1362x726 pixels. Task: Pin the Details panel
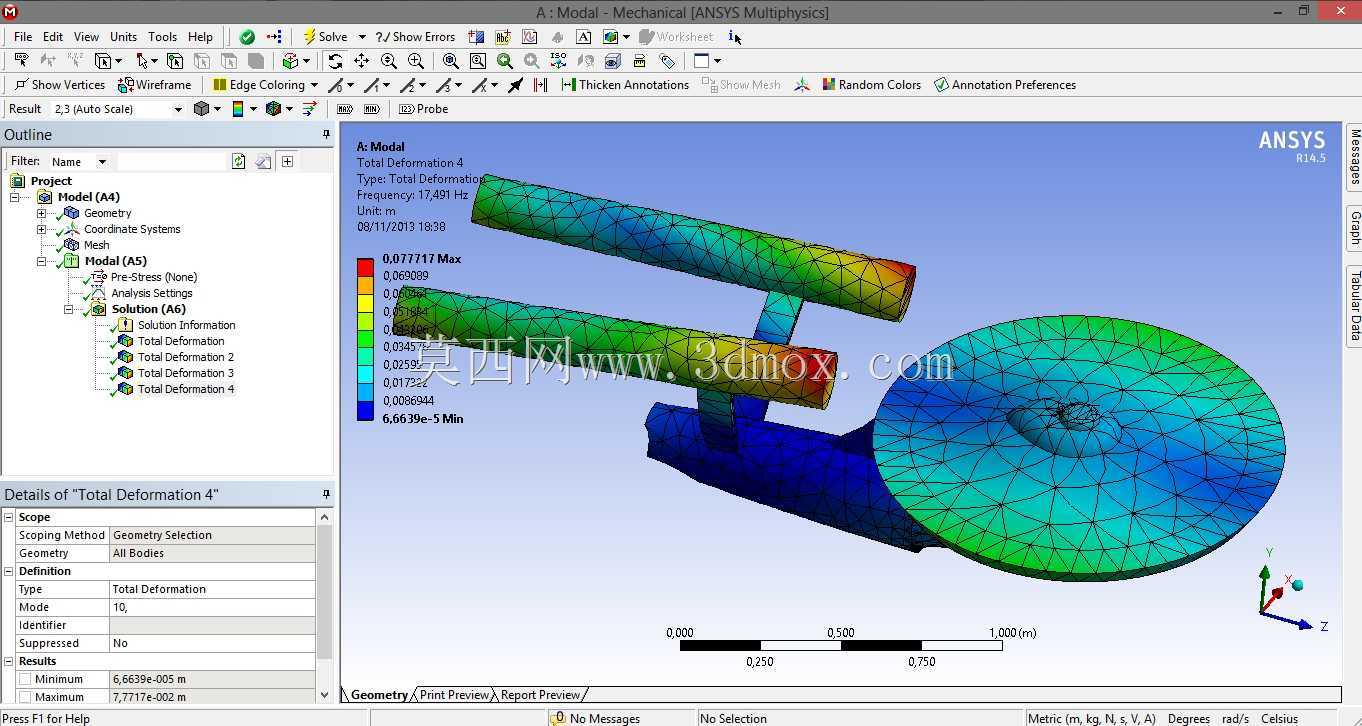pyautogui.click(x=326, y=494)
